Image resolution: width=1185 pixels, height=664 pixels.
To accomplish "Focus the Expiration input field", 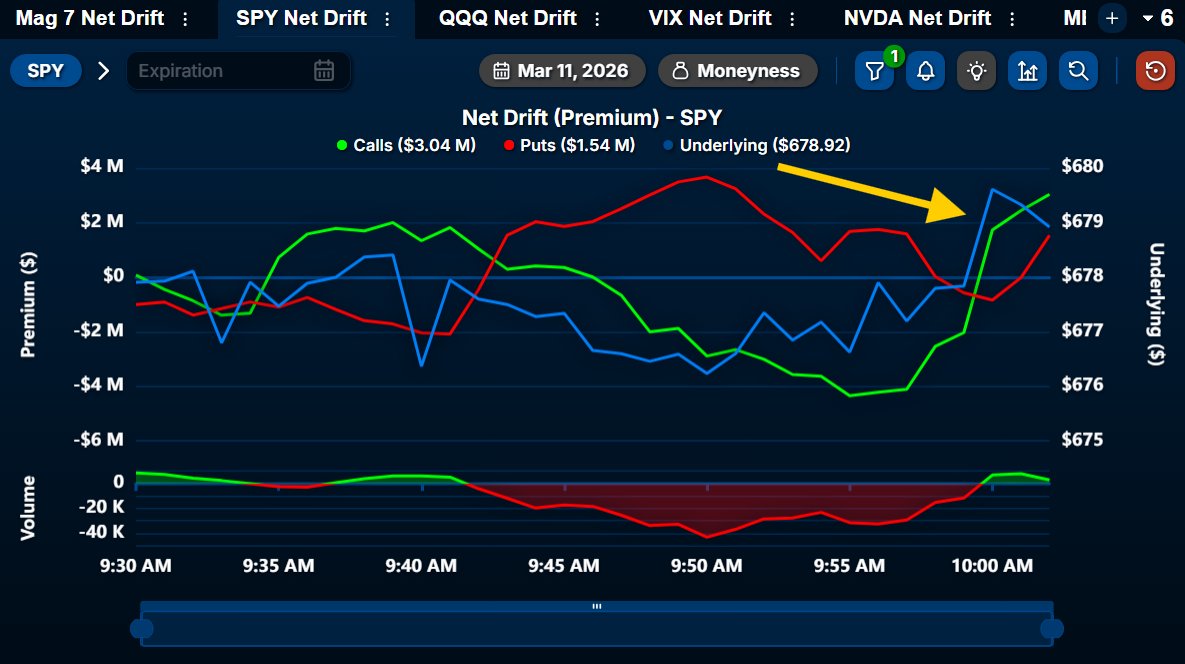I will (239, 71).
